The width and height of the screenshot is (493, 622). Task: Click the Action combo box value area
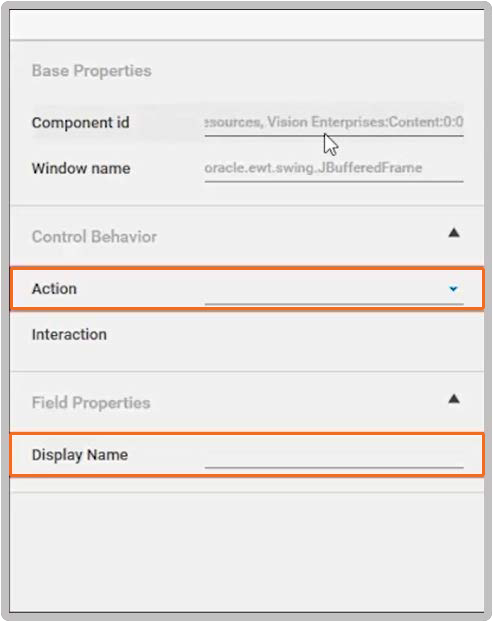[334, 290]
